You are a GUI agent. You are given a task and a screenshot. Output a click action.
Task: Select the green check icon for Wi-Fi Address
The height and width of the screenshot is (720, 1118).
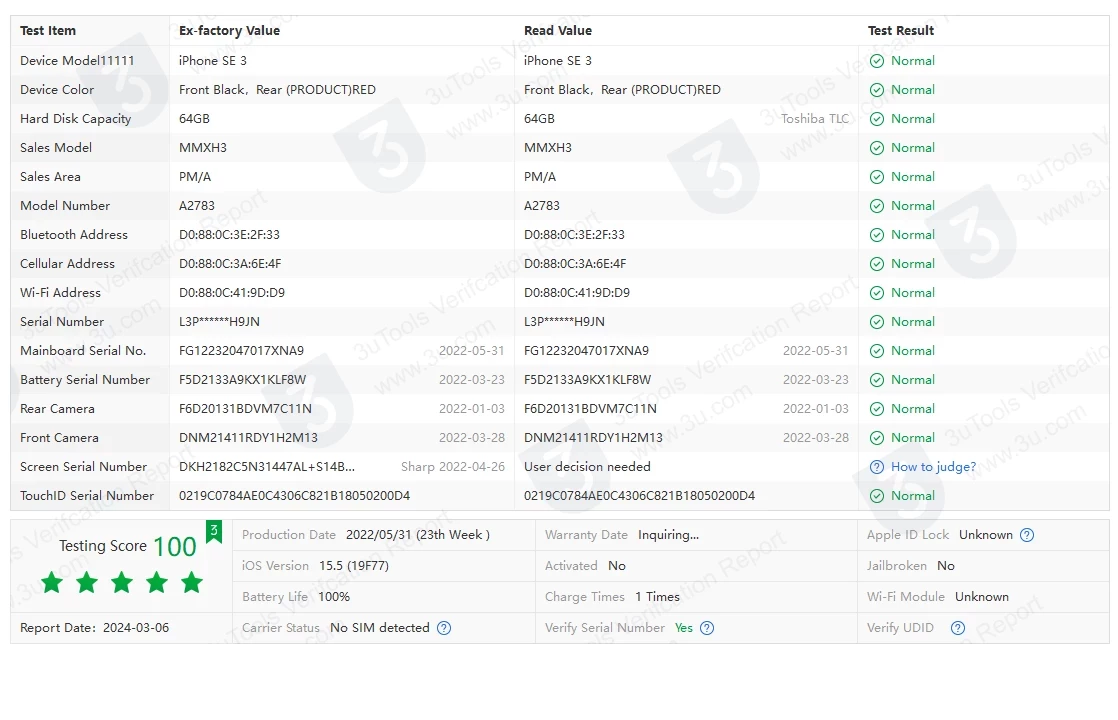(x=877, y=293)
